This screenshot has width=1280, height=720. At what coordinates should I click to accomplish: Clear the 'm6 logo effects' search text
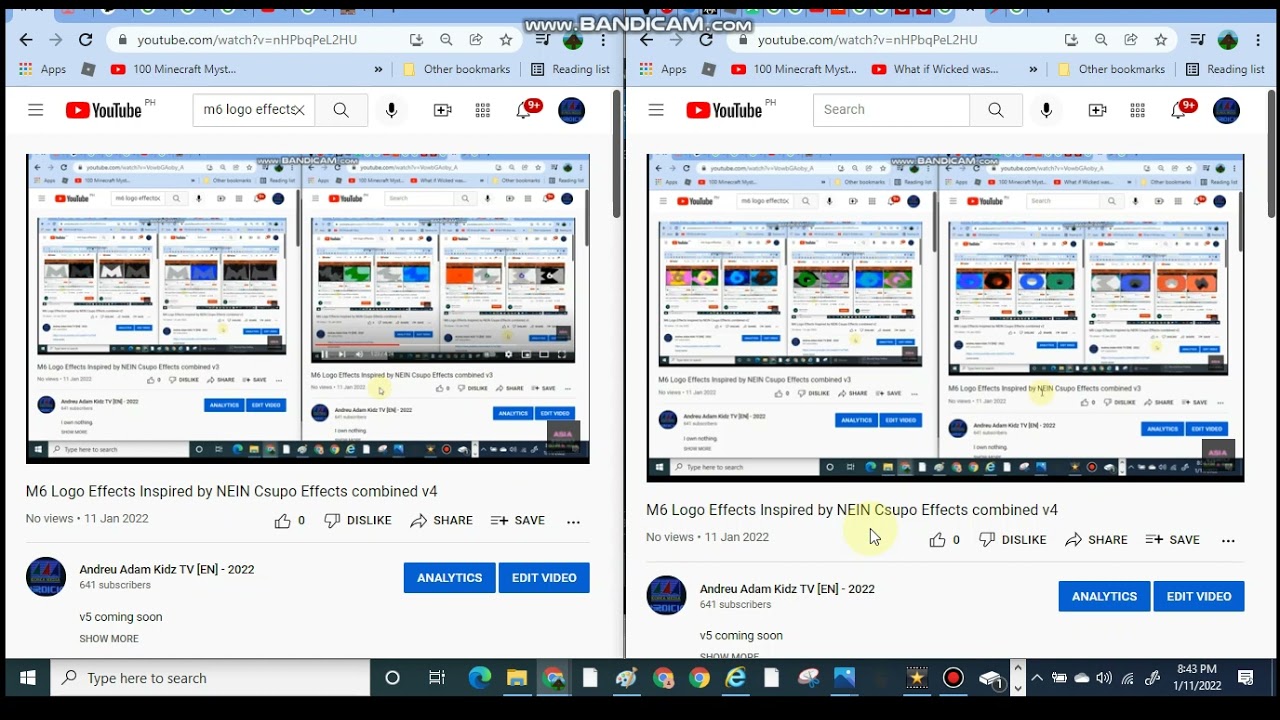click(x=298, y=110)
